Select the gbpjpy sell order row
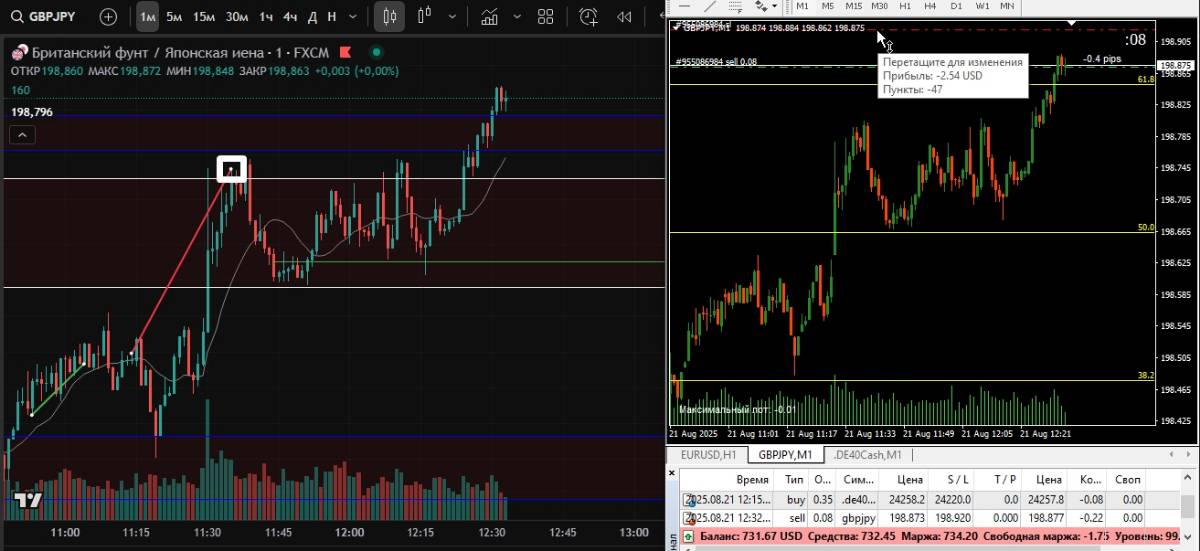 [900, 517]
